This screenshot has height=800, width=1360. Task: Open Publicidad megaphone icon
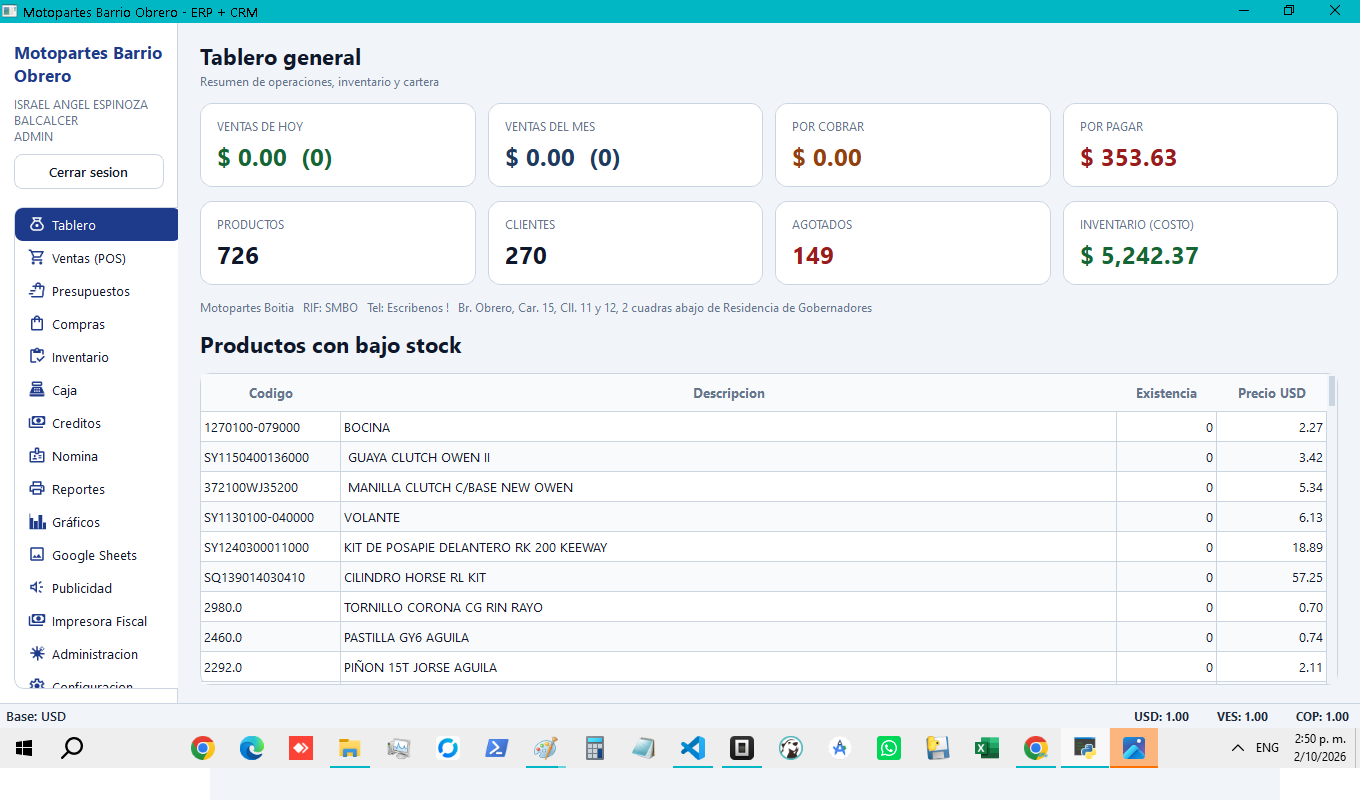point(37,588)
